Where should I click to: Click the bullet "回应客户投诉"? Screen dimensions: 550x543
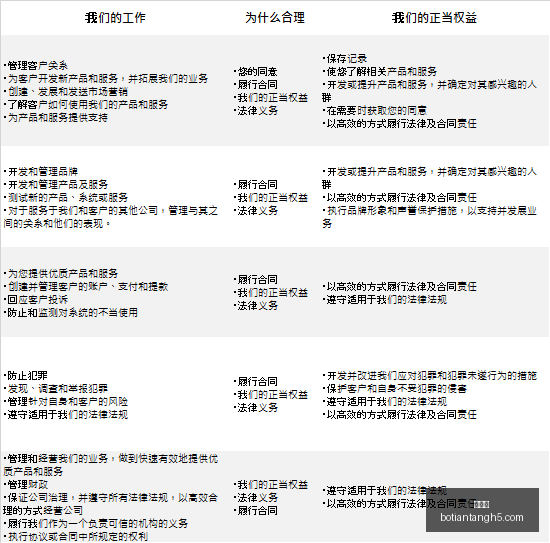pos(35,299)
